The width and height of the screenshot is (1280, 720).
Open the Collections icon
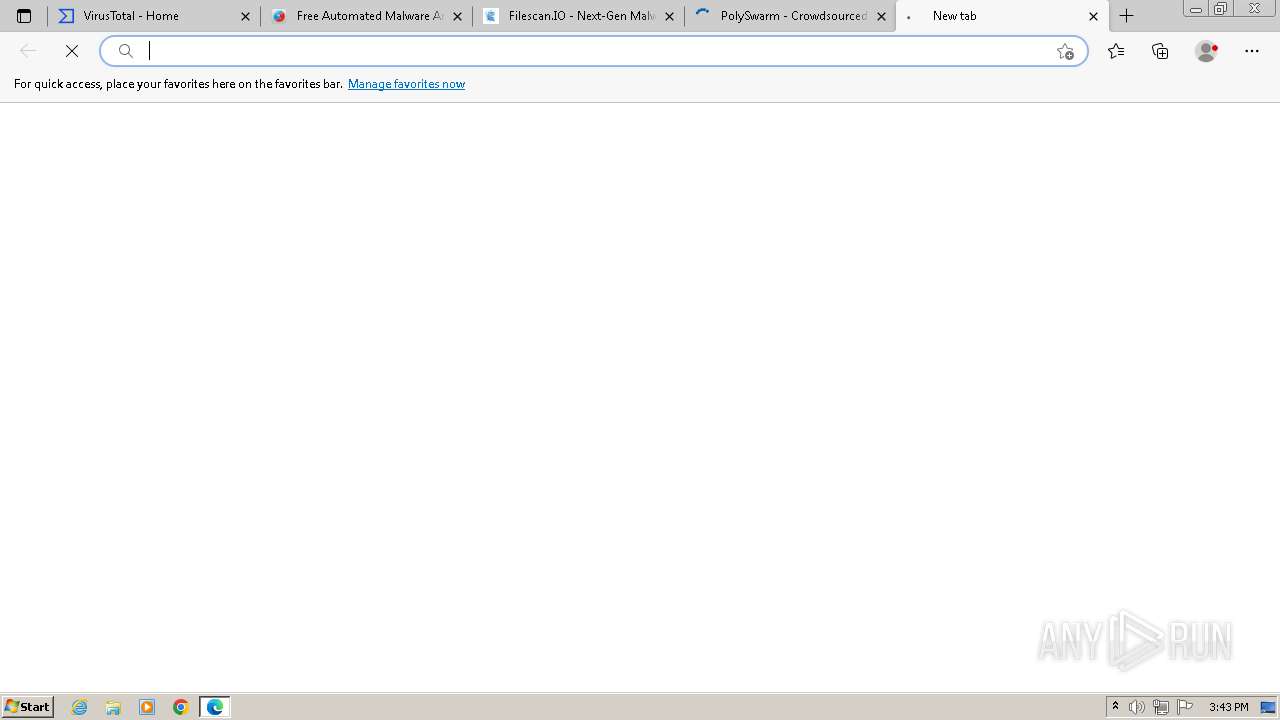click(x=1160, y=51)
